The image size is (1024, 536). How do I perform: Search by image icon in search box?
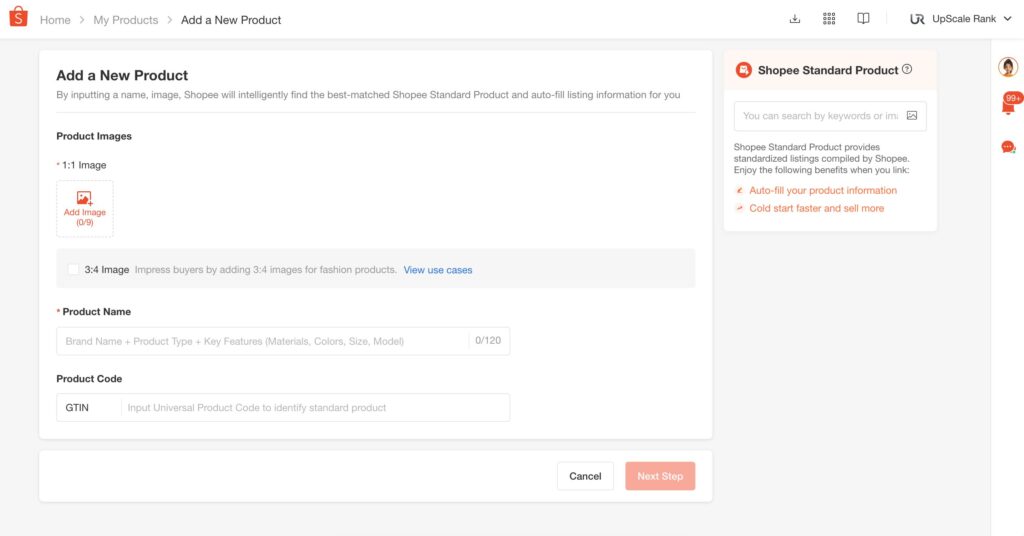912,116
